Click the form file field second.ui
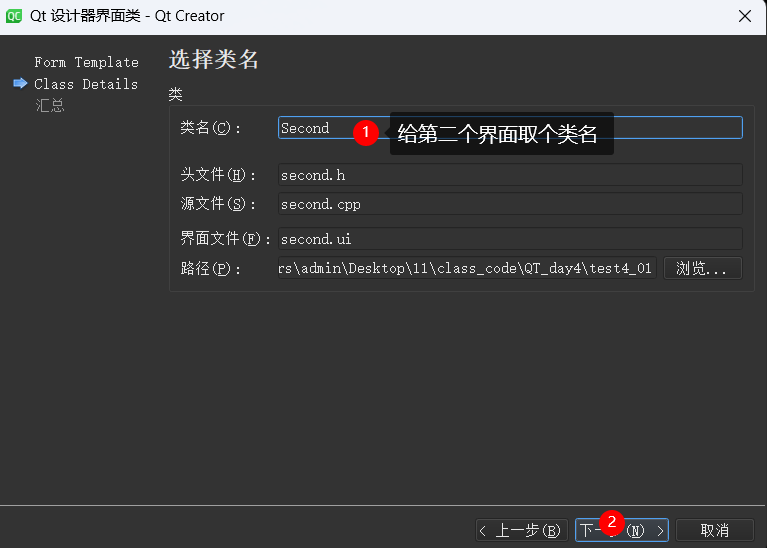The height and width of the screenshot is (548, 767). 510,239
